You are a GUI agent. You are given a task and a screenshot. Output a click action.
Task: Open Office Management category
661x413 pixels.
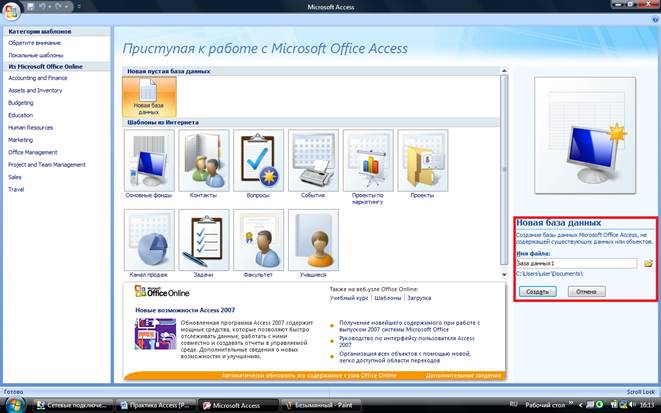point(32,152)
